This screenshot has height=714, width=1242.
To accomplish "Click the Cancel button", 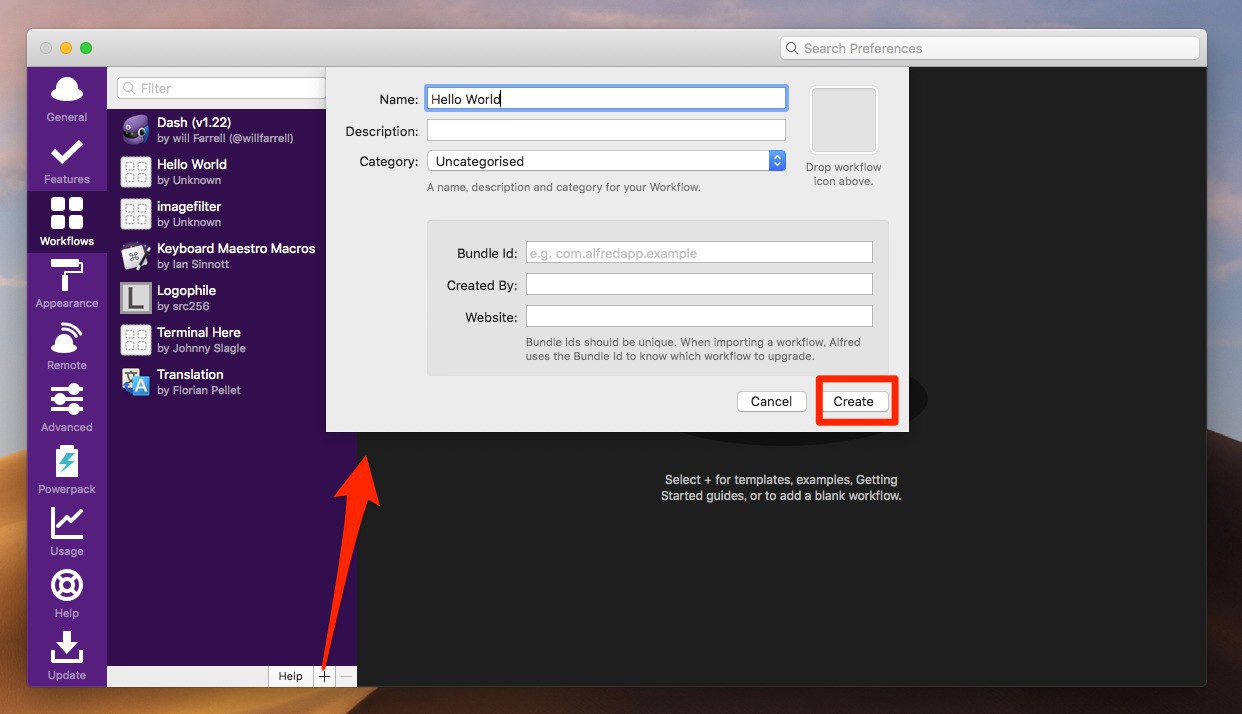I will pyautogui.click(x=771, y=401).
